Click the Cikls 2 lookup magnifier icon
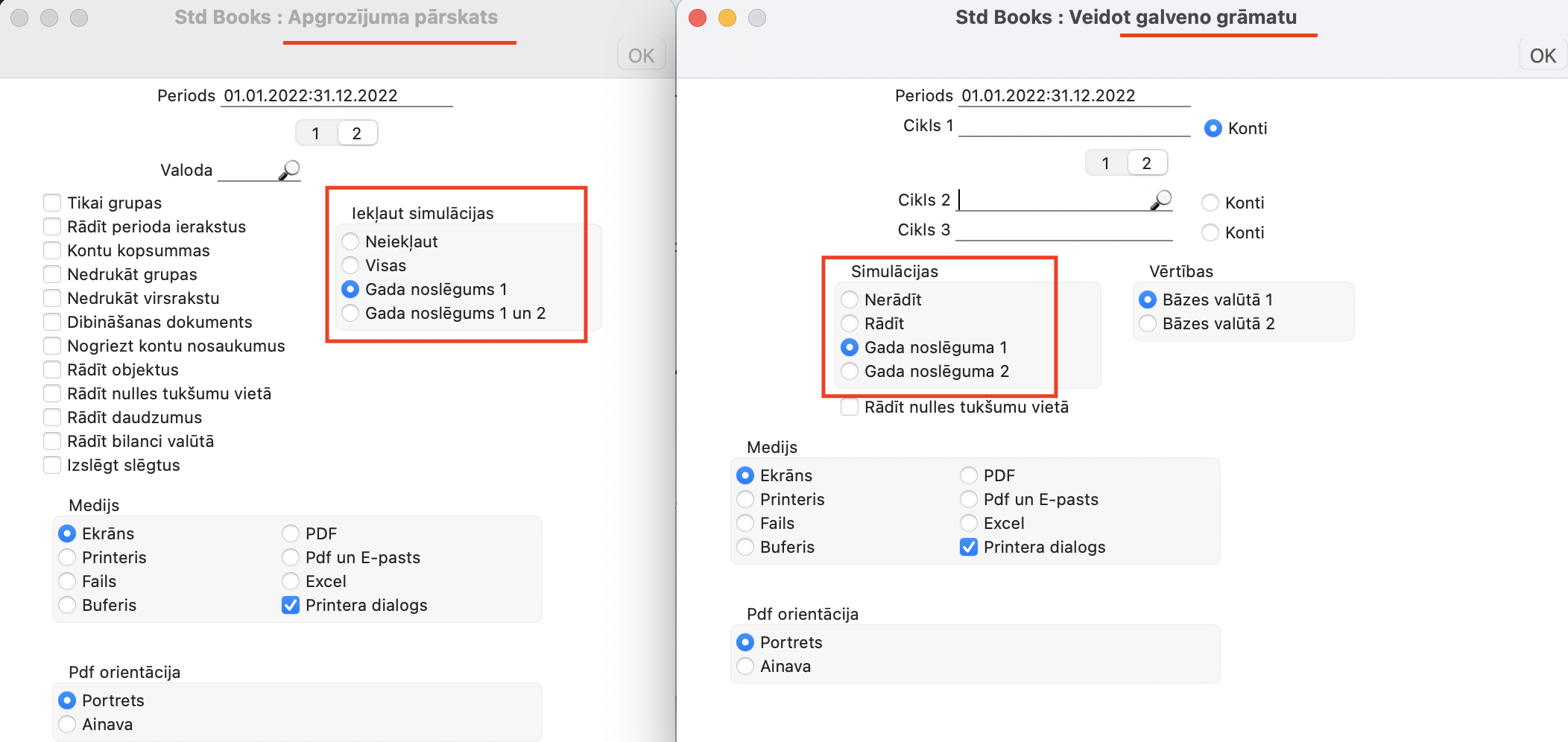1568x742 pixels. coord(1161,200)
